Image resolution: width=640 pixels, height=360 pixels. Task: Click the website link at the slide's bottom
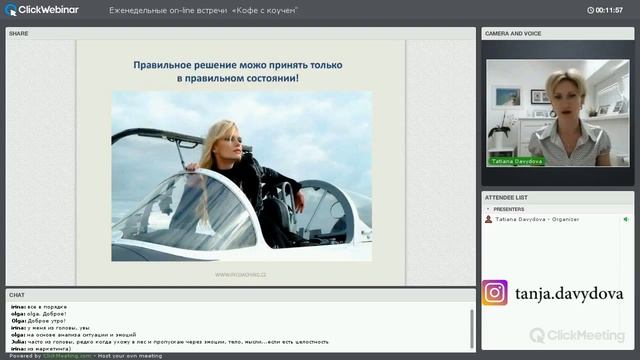pyautogui.click(x=240, y=275)
